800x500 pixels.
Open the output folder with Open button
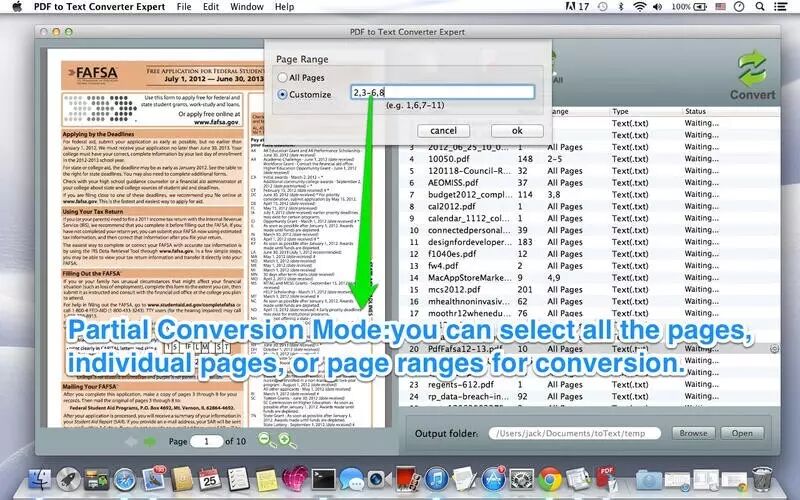click(742, 433)
